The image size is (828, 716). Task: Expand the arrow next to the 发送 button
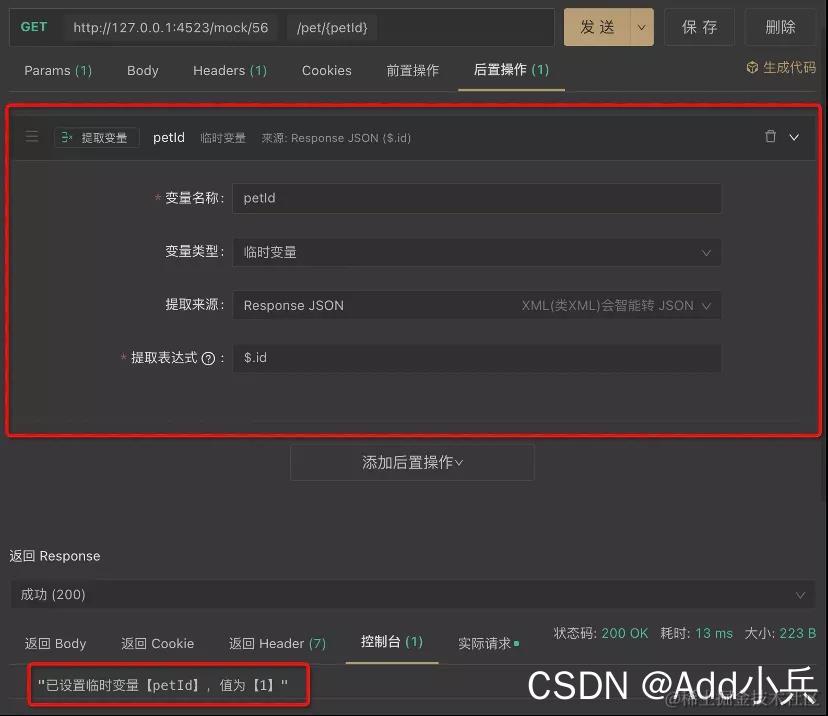tap(641, 27)
